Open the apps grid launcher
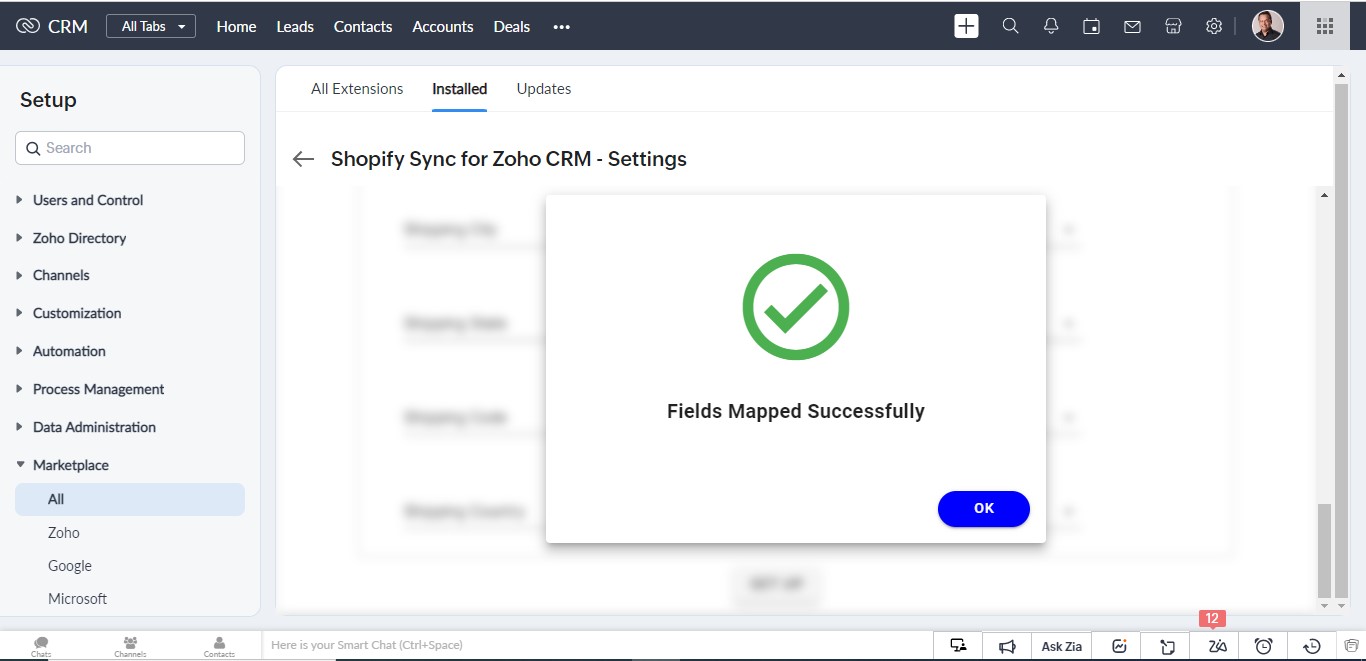The image size is (1366, 661). (1325, 26)
